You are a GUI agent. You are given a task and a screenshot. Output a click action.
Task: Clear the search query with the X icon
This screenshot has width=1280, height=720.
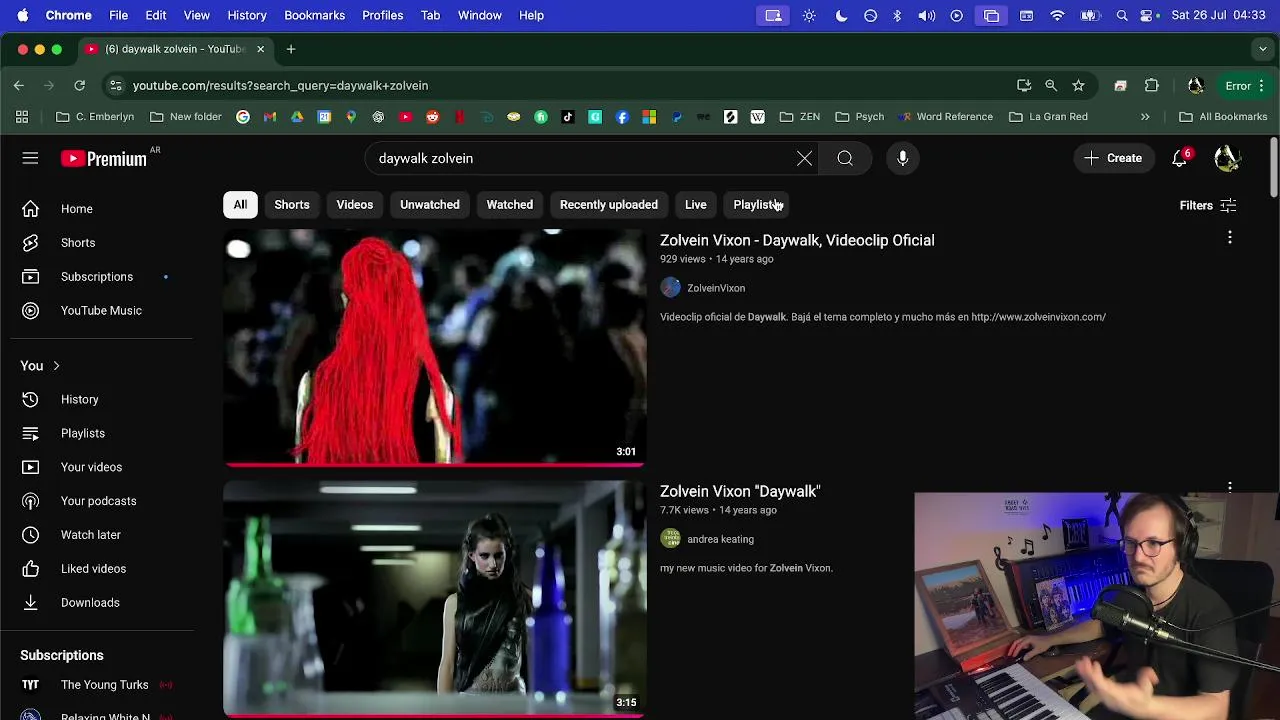click(804, 158)
